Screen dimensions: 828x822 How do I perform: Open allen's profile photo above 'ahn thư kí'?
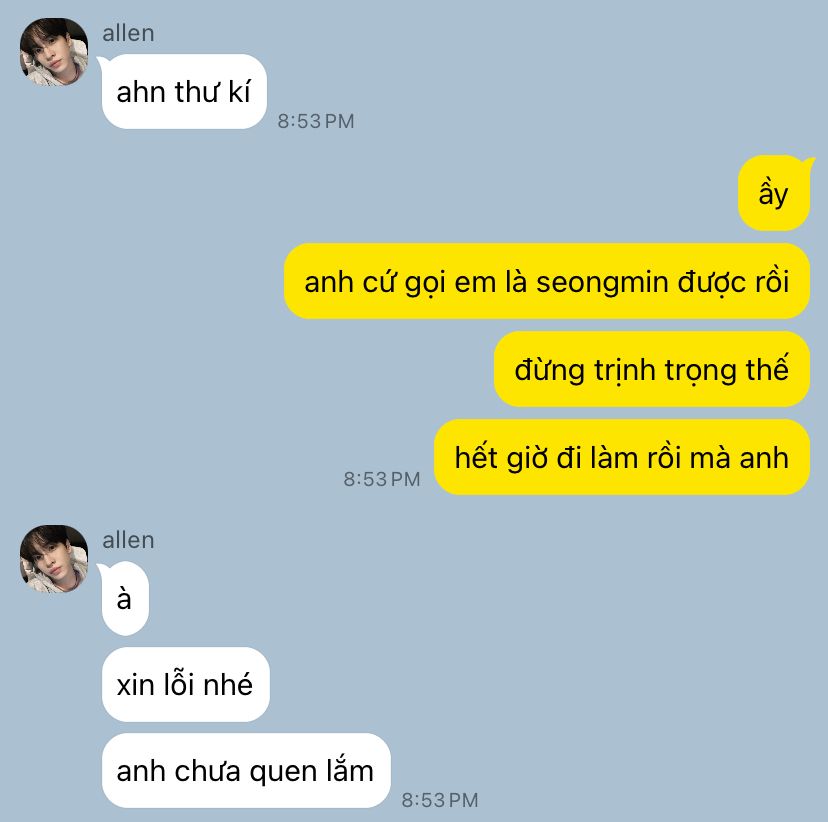coord(54,52)
